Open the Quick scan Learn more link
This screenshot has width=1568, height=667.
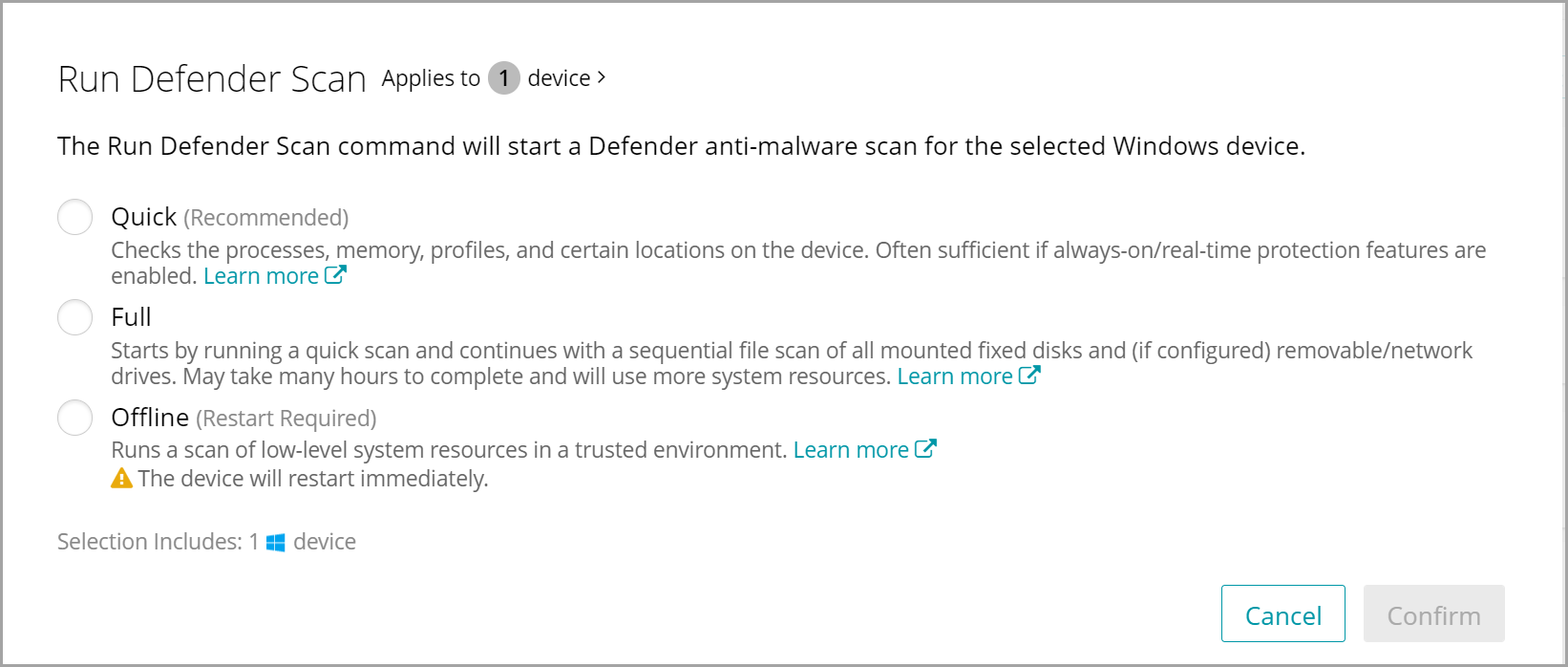click(x=261, y=276)
